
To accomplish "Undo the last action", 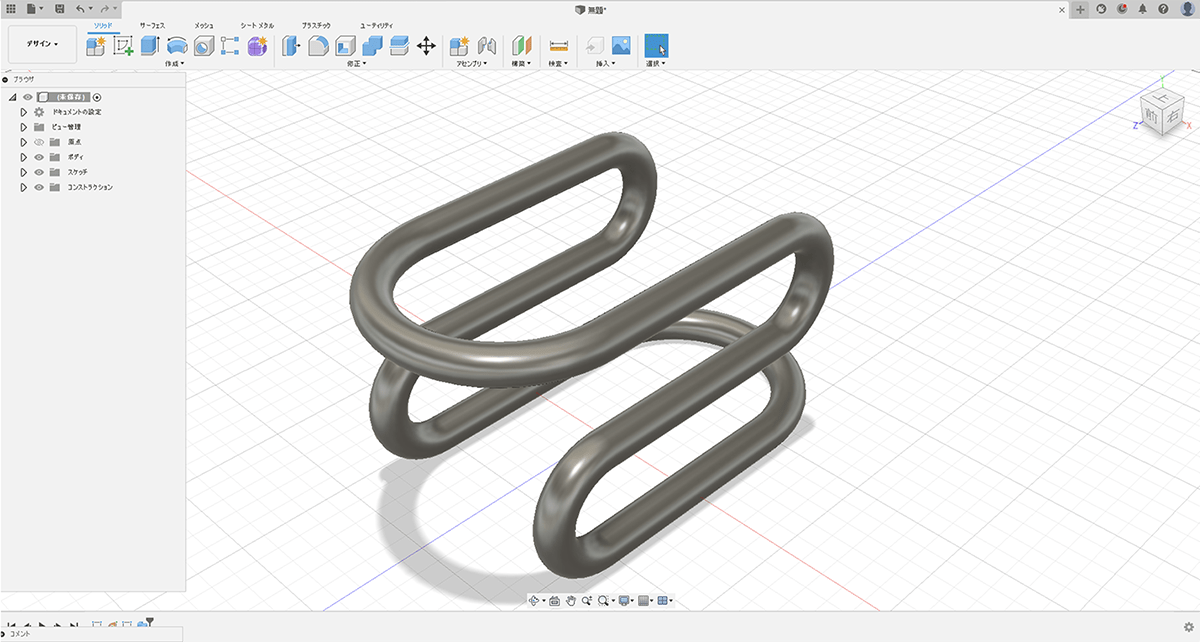I will [x=82, y=8].
